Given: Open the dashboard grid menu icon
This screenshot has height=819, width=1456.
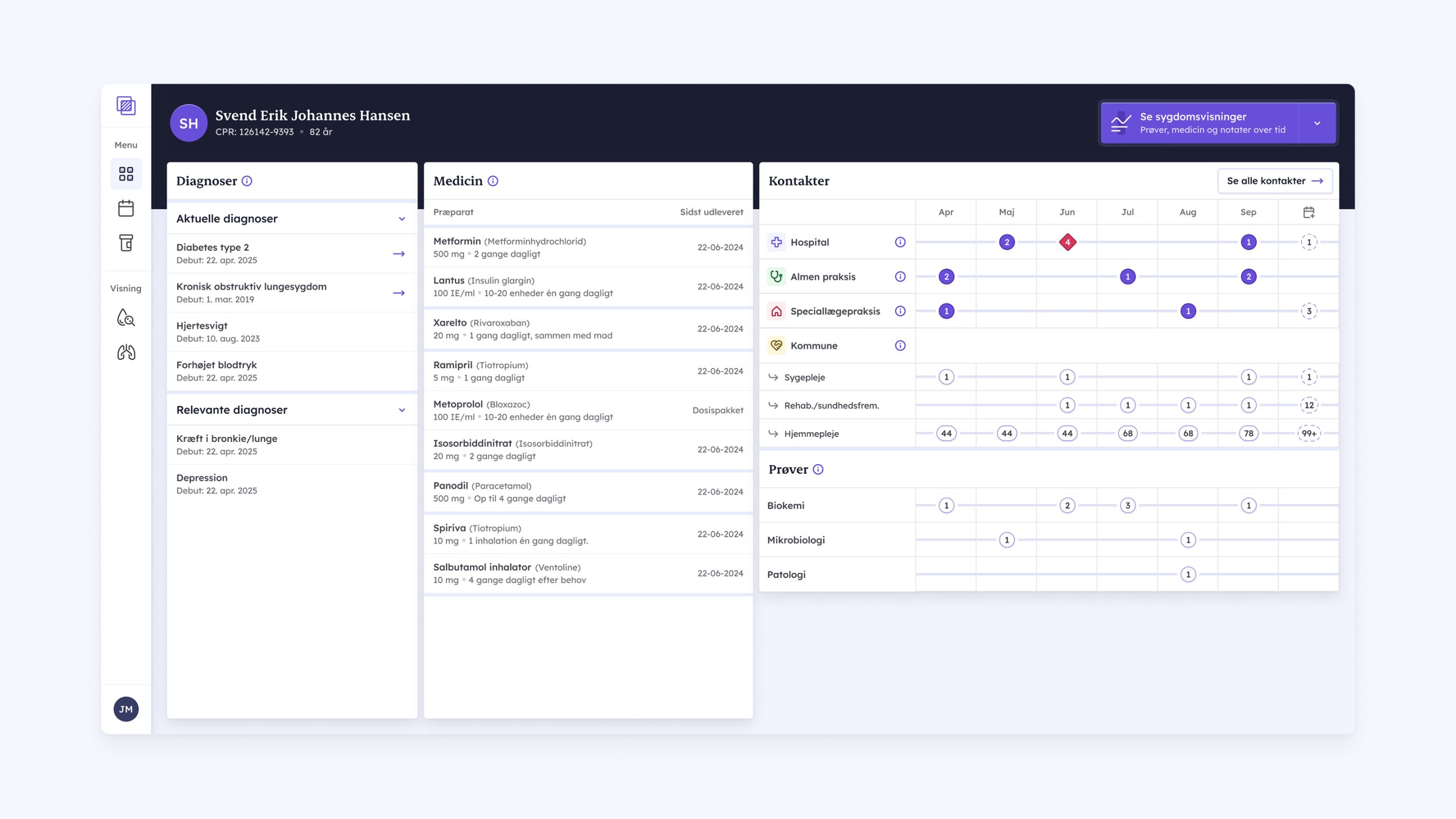Looking at the screenshot, I should pyautogui.click(x=126, y=173).
